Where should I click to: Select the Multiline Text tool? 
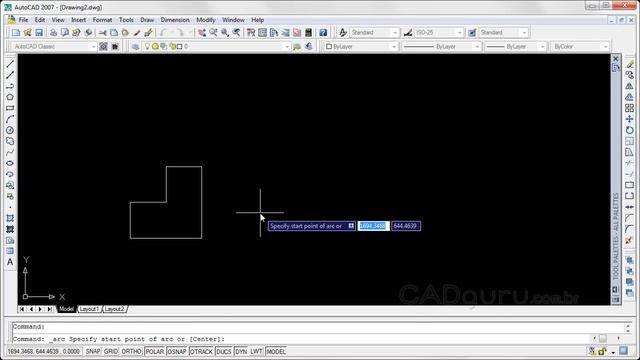[10, 262]
